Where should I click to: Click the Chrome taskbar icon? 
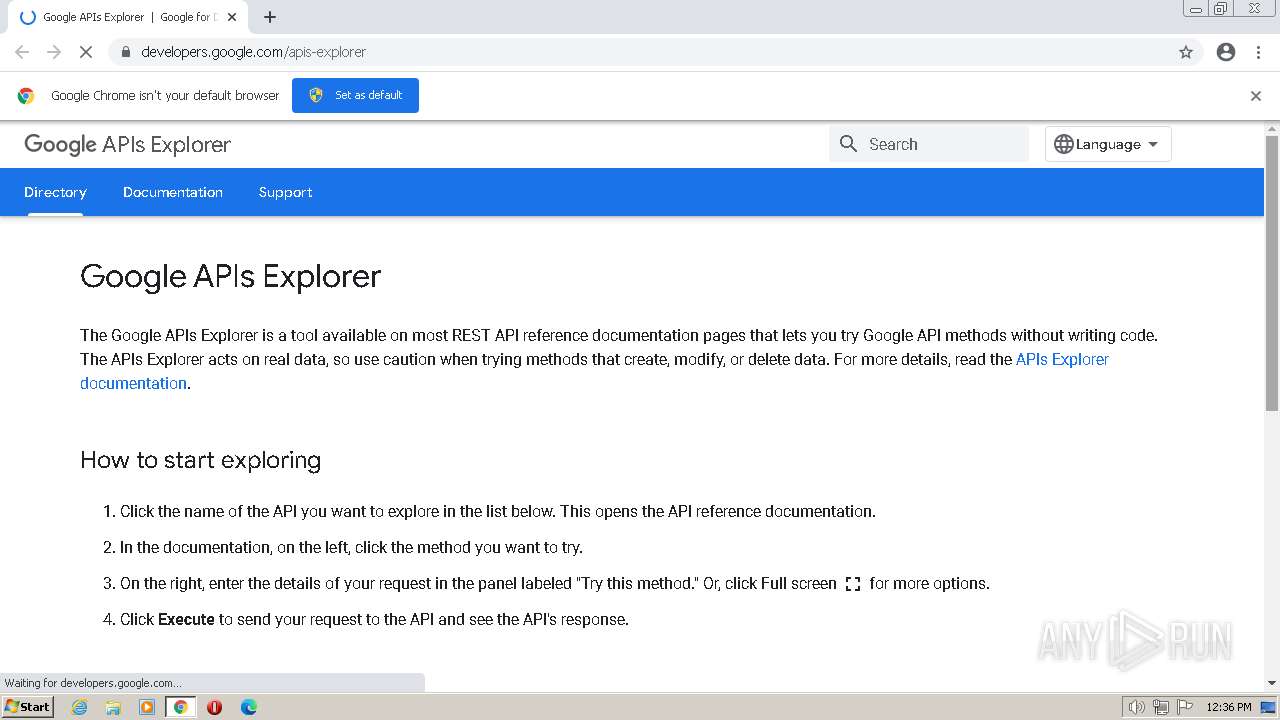[181, 707]
